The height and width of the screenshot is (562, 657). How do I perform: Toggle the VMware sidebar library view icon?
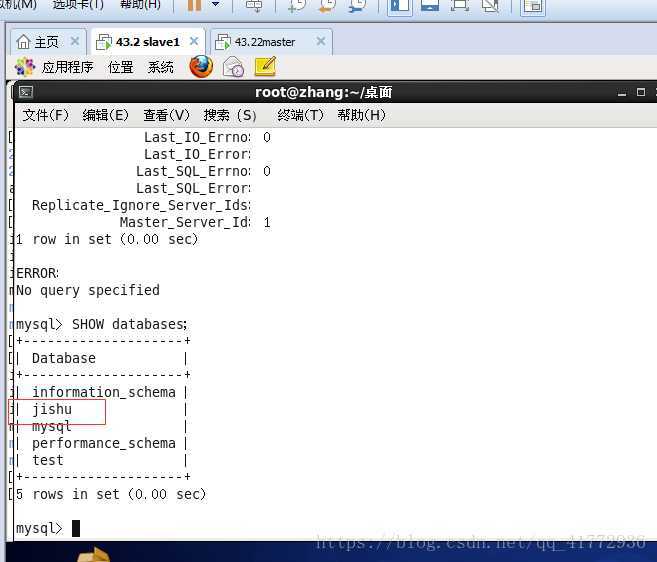(x=399, y=6)
